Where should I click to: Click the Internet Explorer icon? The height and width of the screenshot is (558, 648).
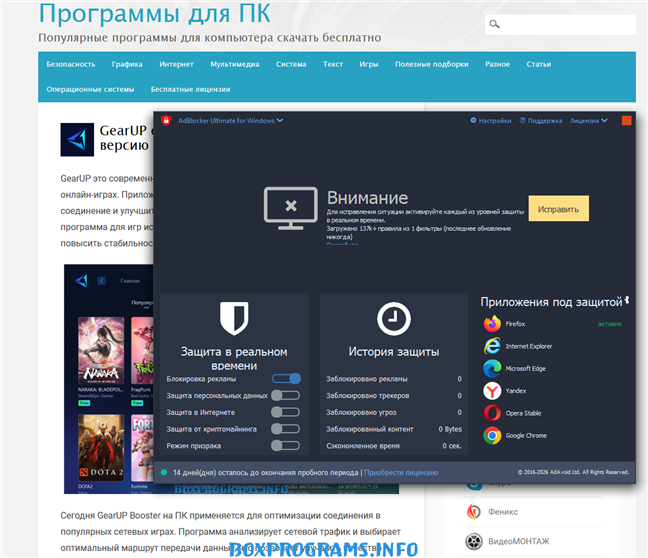click(492, 346)
